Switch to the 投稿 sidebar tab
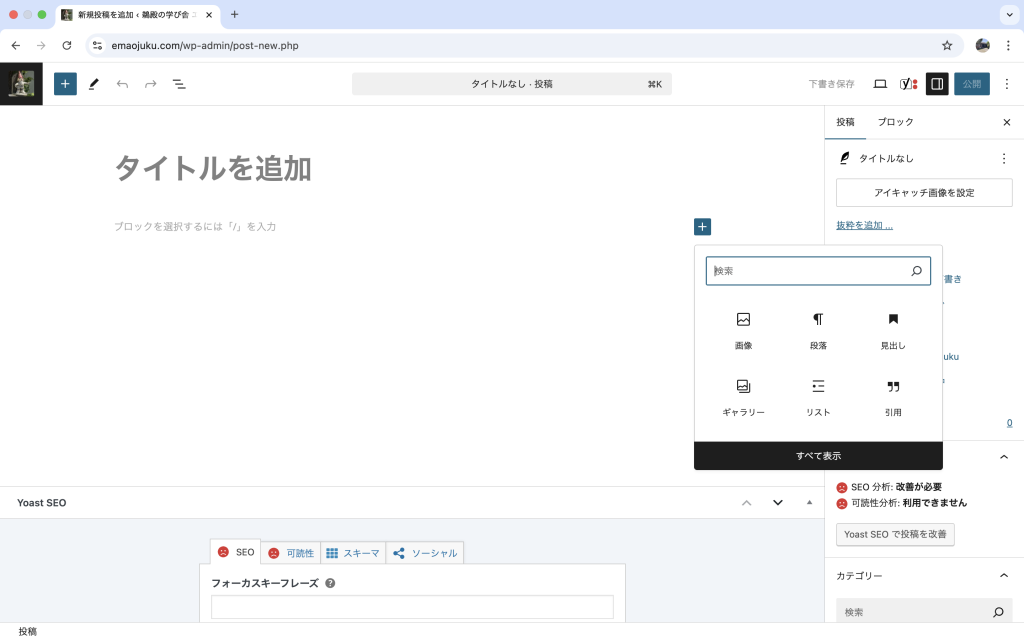This screenshot has width=1024, height=640. [845, 122]
